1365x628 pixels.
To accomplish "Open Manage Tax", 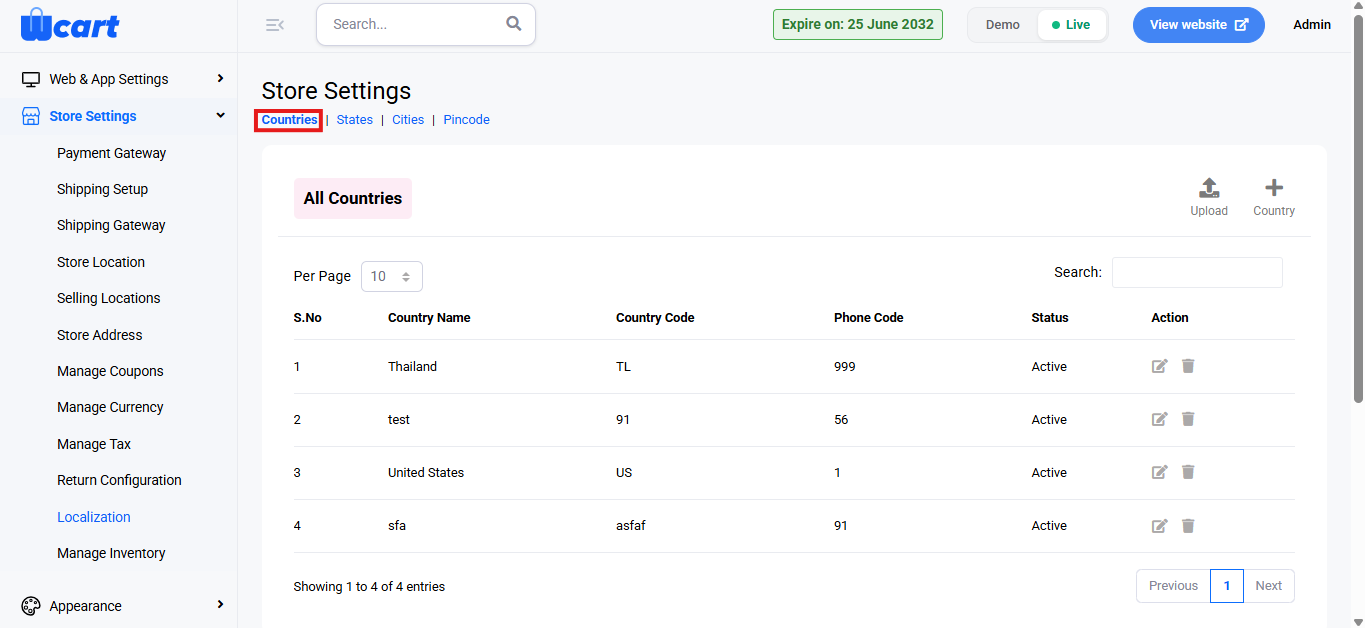I will 94,444.
